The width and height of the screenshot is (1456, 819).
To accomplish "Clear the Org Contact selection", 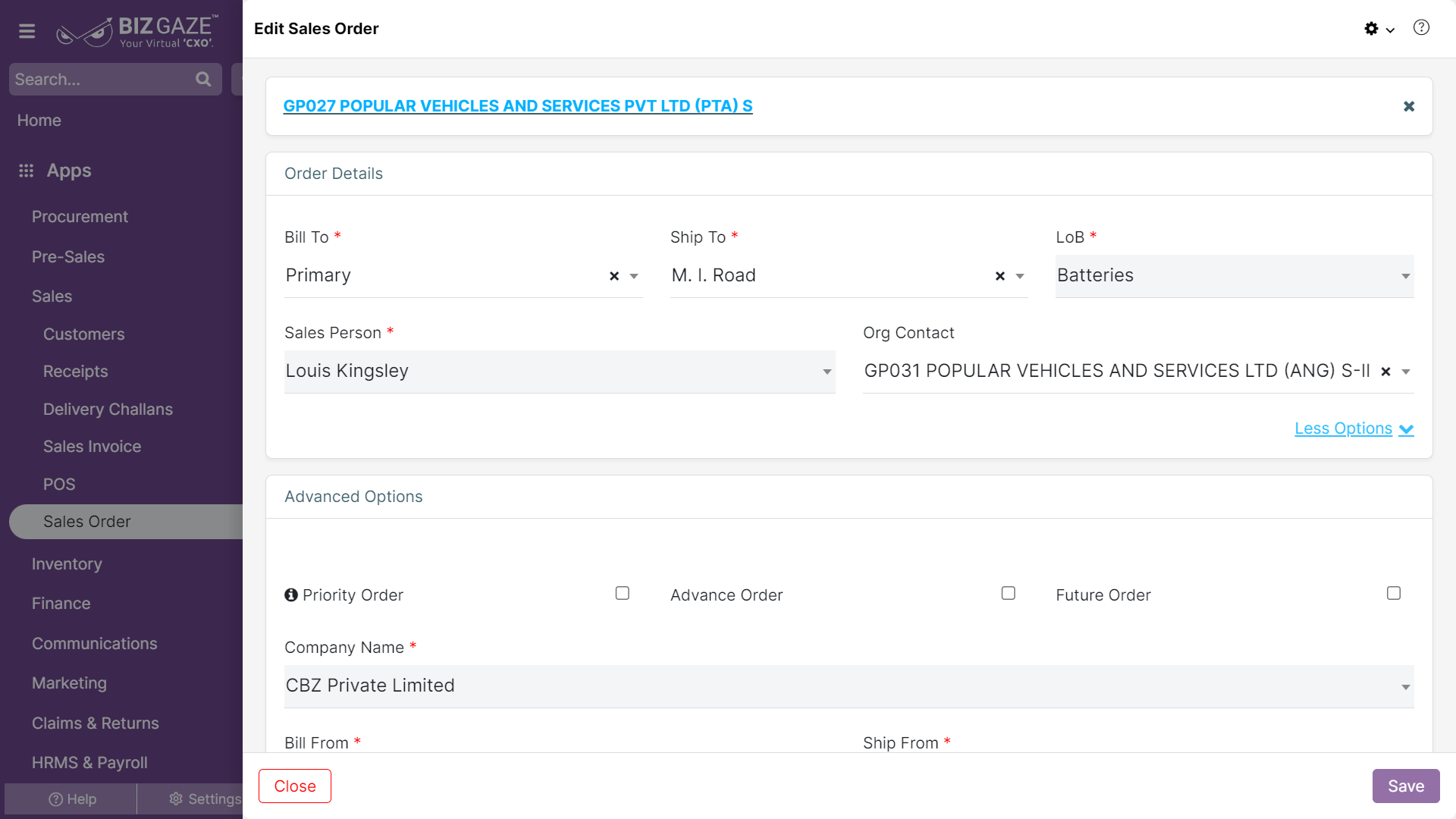I will (1385, 372).
